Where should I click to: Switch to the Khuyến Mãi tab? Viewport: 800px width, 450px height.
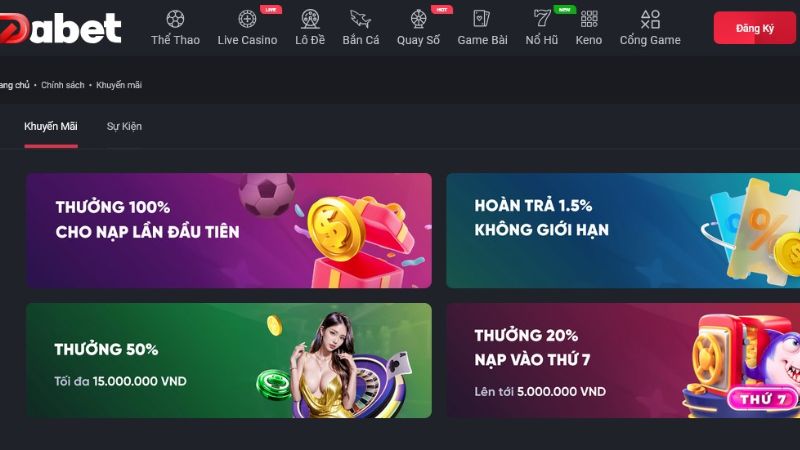51,127
